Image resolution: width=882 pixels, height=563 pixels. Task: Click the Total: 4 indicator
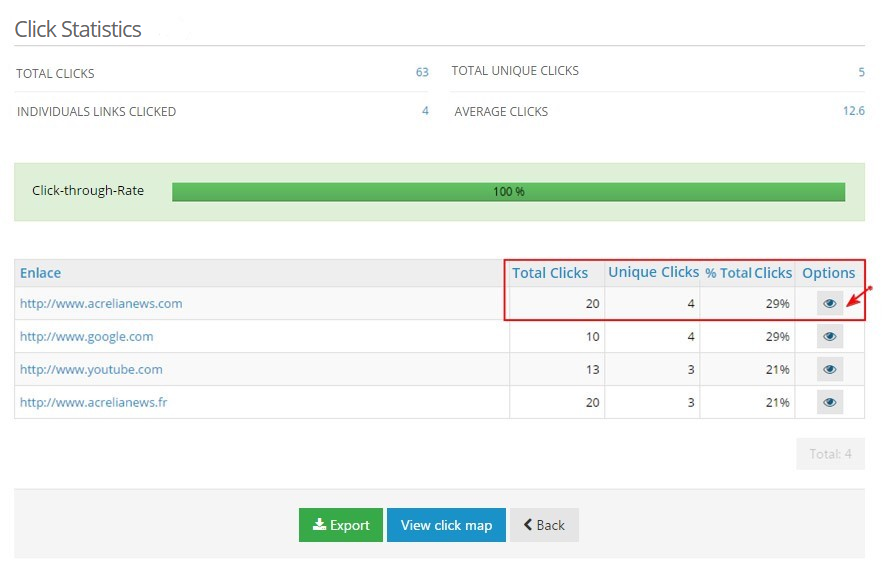coord(830,454)
